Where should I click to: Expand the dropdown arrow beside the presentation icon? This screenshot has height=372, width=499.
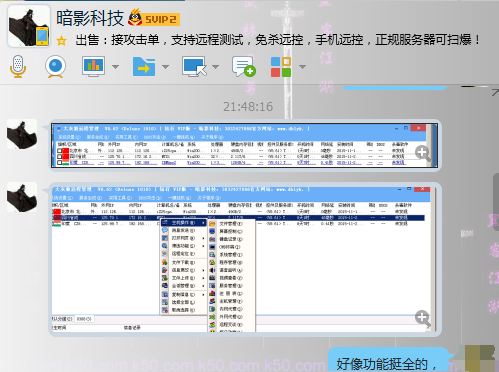click(115, 67)
